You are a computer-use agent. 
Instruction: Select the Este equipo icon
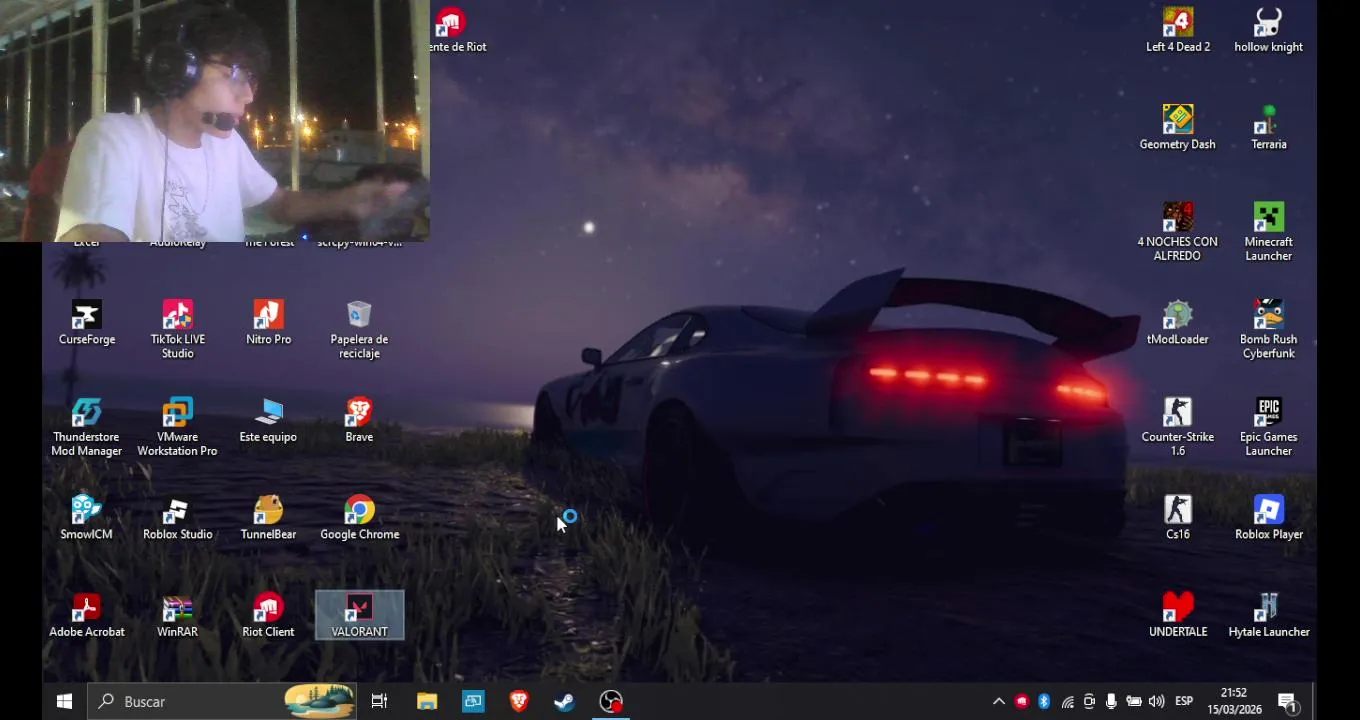coord(268,420)
